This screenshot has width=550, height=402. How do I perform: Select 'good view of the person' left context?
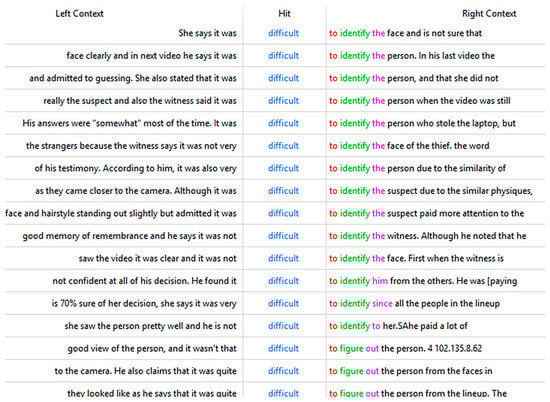pyautogui.click(x=152, y=348)
